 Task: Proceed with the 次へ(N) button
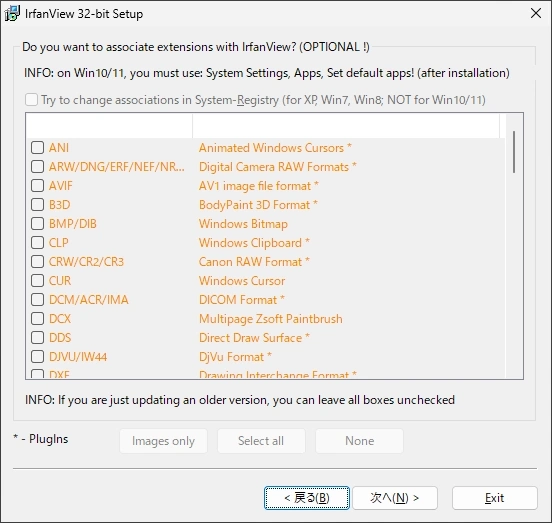click(x=395, y=498)
